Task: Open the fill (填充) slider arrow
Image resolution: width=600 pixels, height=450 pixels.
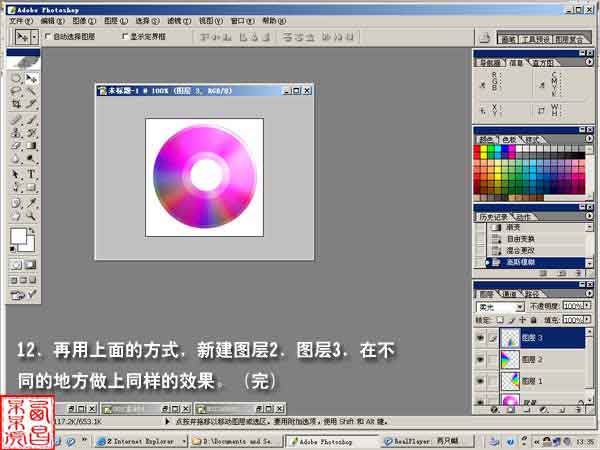Action: [587, 320]
